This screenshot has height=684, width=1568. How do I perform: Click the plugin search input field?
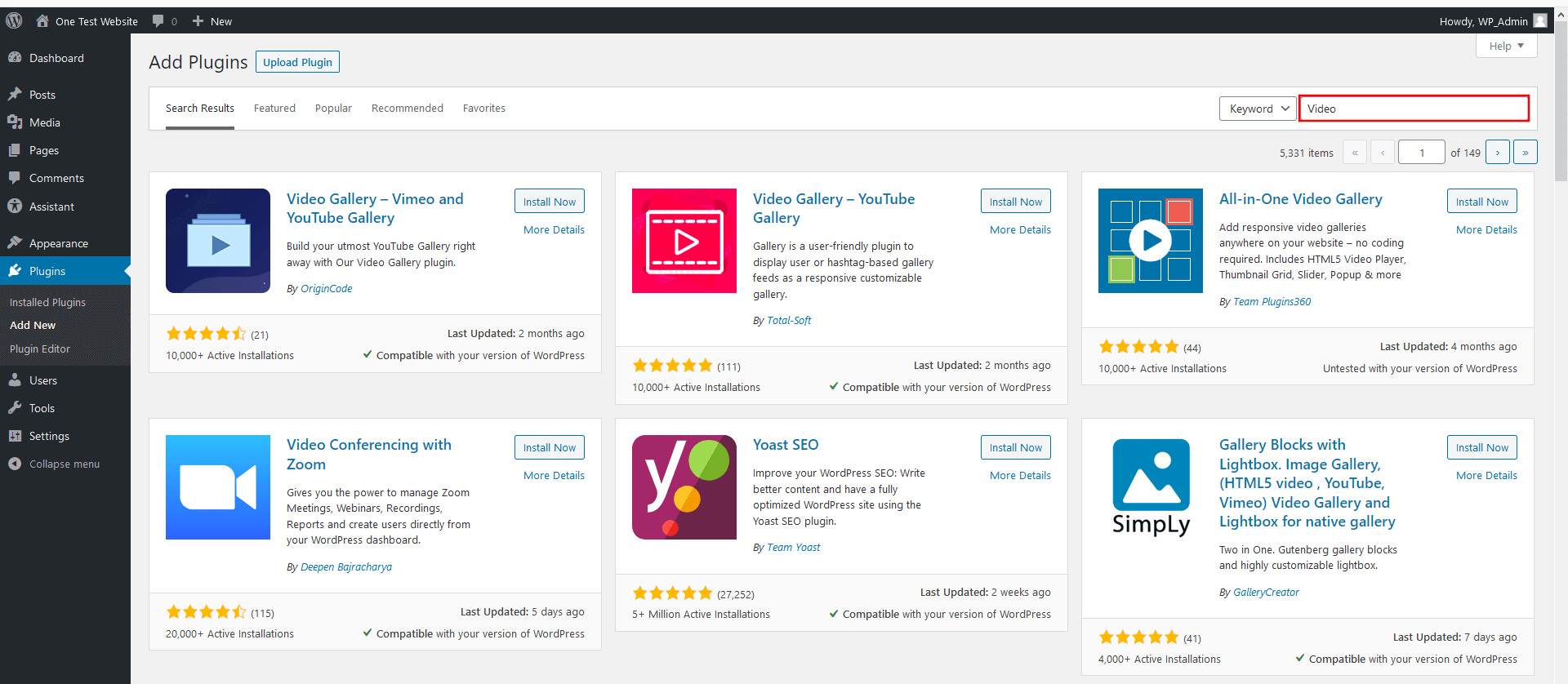pyautogui.click(x=1413, y=109)
